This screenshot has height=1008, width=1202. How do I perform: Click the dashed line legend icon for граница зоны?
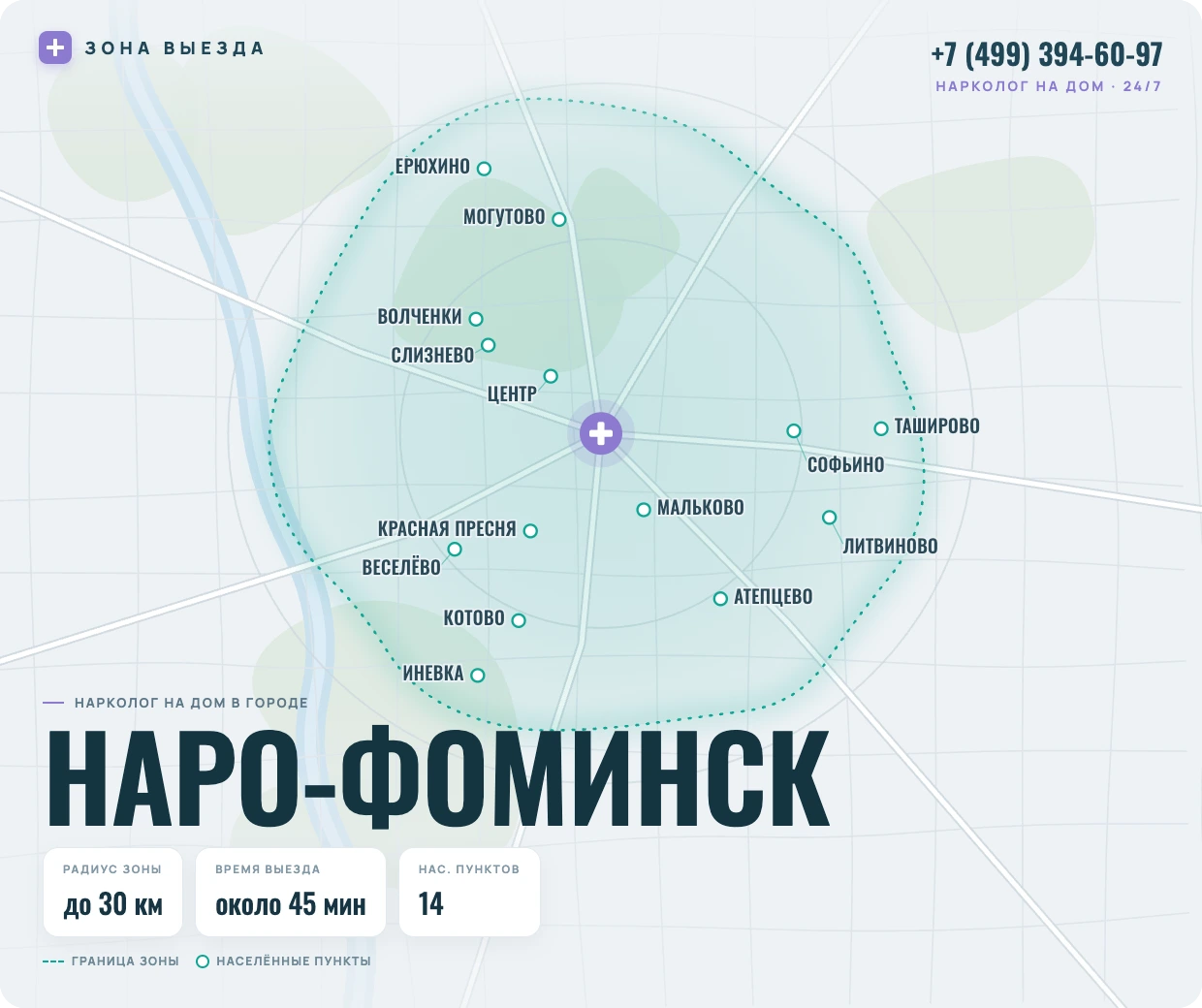point(53,961)
